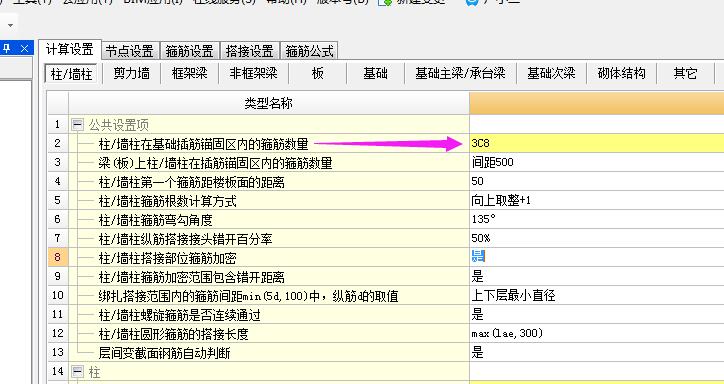Viewport: 724px width, 384px height.
Task: Select the 50% stagger percentage cell
Action: click(x=597, y=238)
